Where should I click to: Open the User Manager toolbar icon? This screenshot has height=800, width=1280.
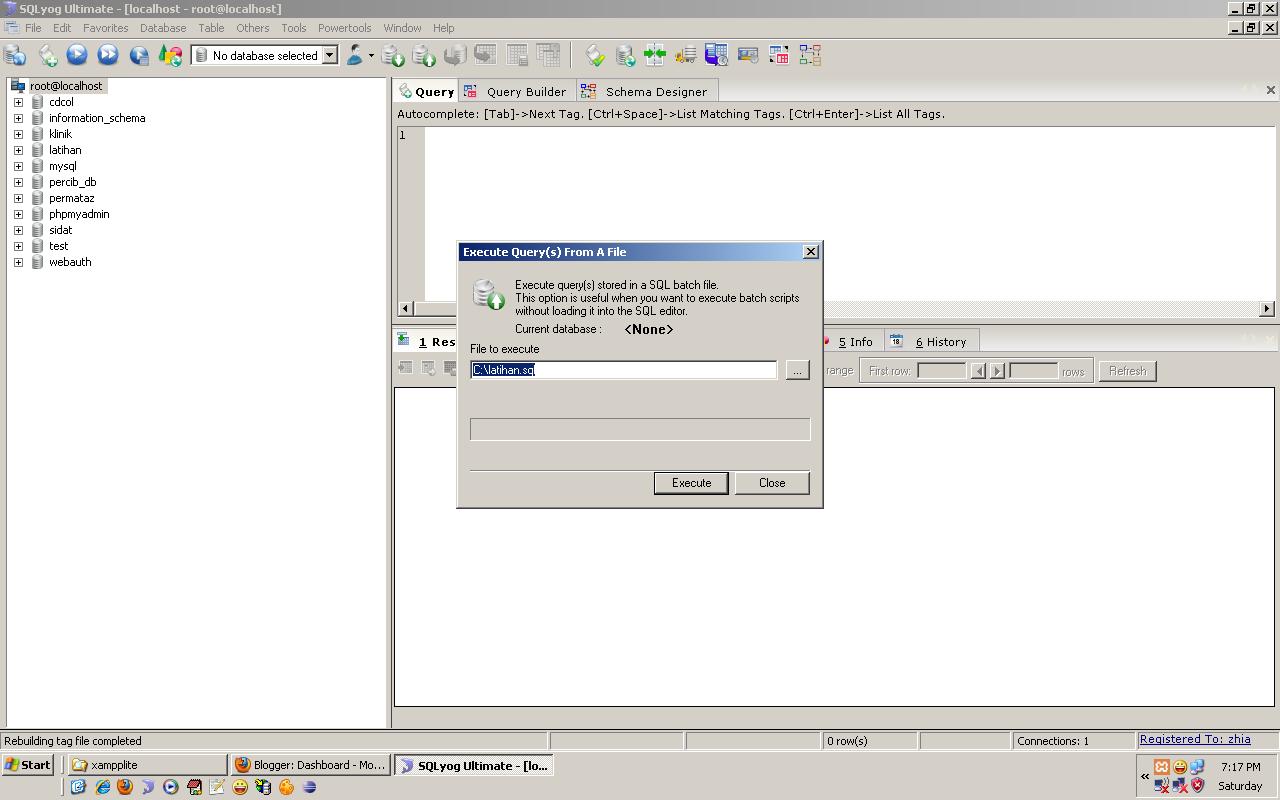coord(354,56)
